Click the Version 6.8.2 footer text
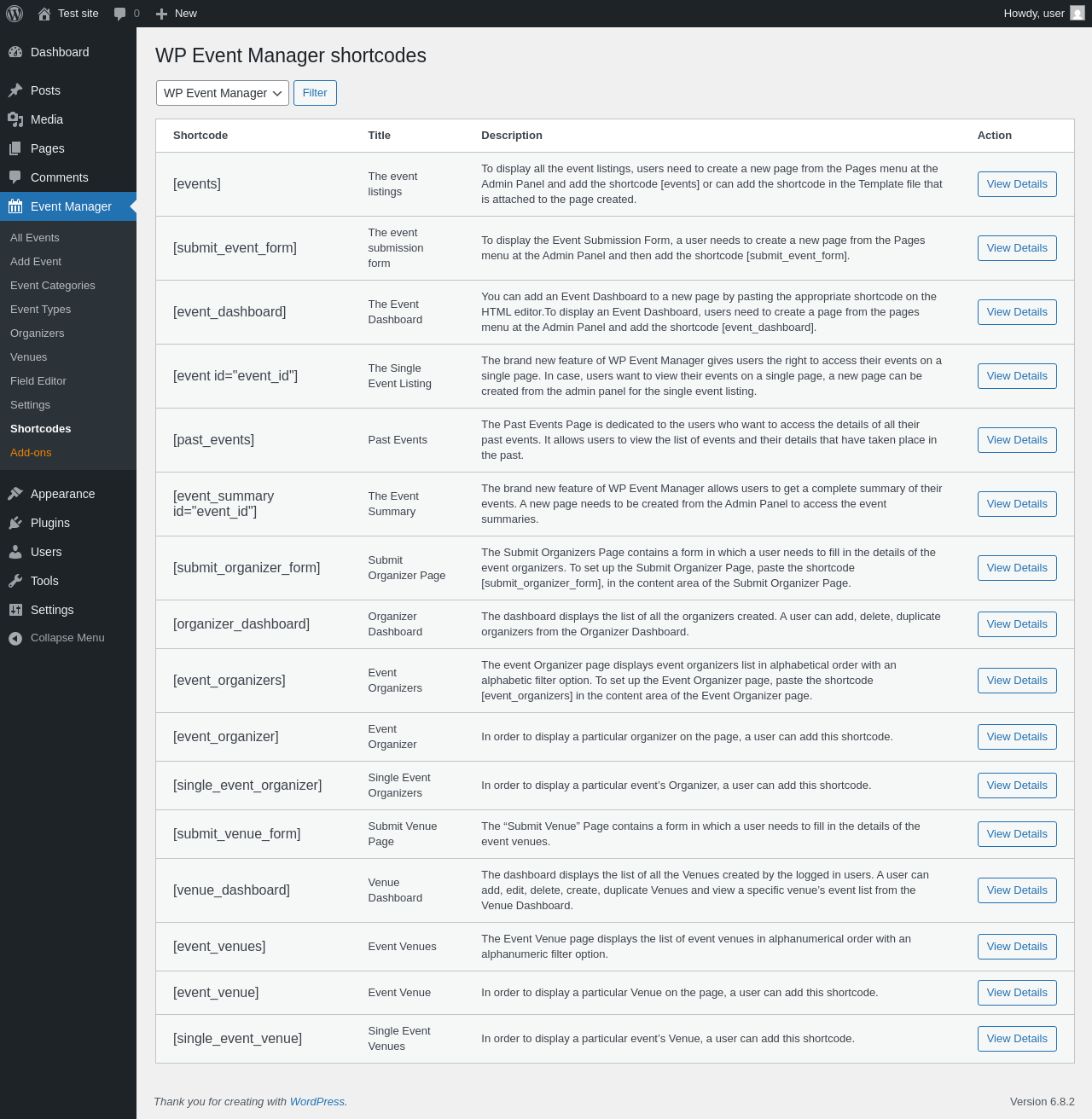 [x=1043, y=1102]
